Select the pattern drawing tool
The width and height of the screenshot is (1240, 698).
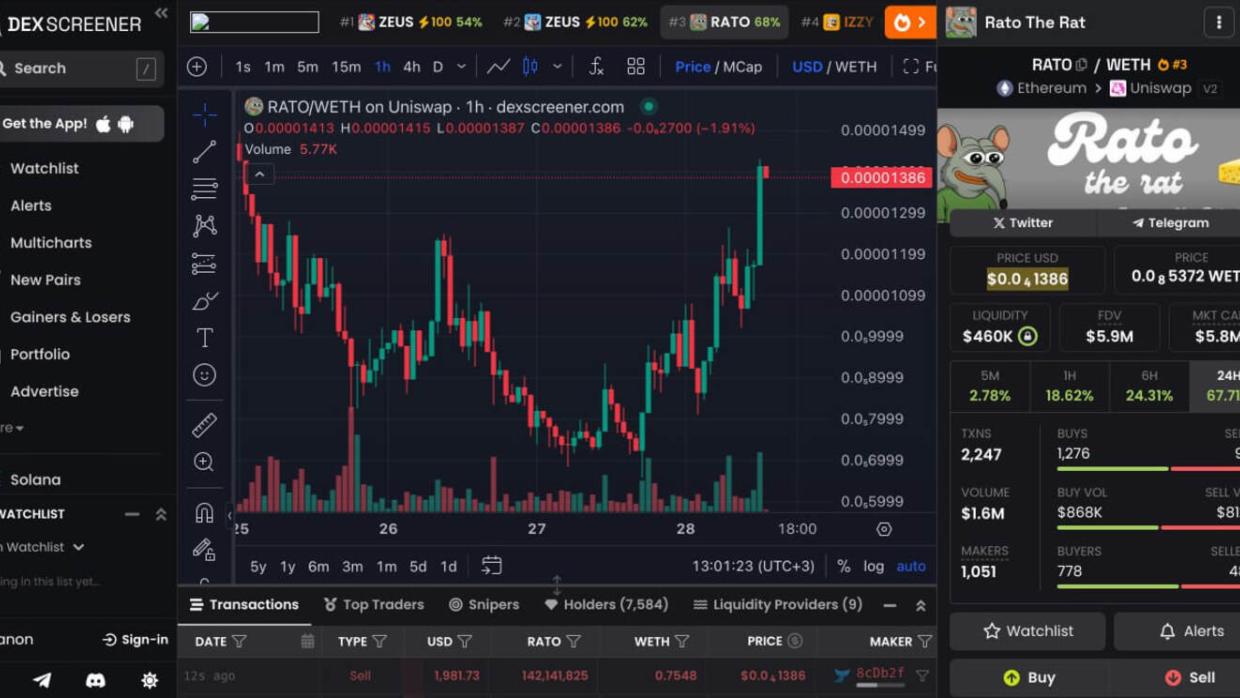[x=204, y=226]
